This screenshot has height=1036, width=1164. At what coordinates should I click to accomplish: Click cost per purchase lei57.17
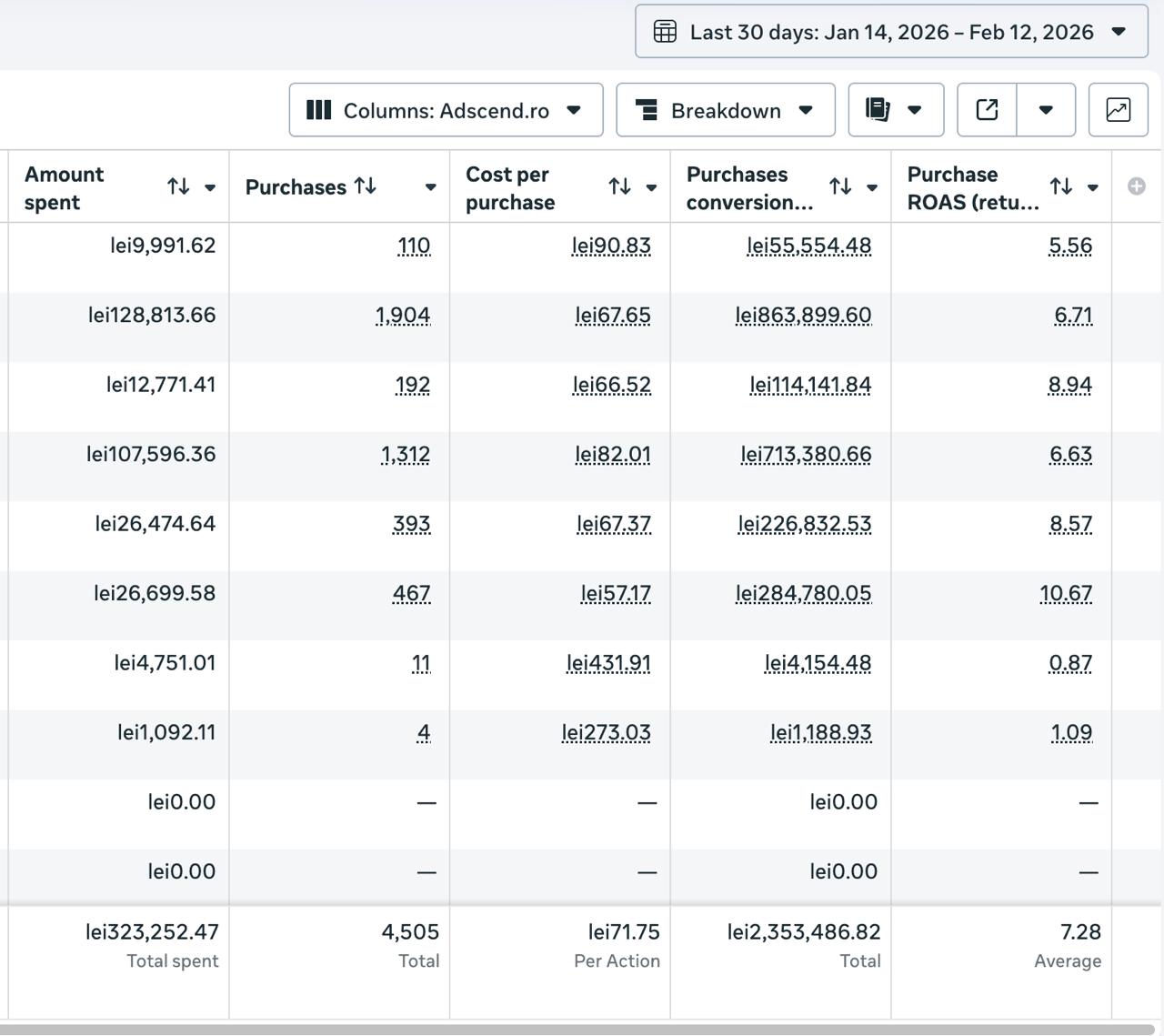(x=616, y=594)
